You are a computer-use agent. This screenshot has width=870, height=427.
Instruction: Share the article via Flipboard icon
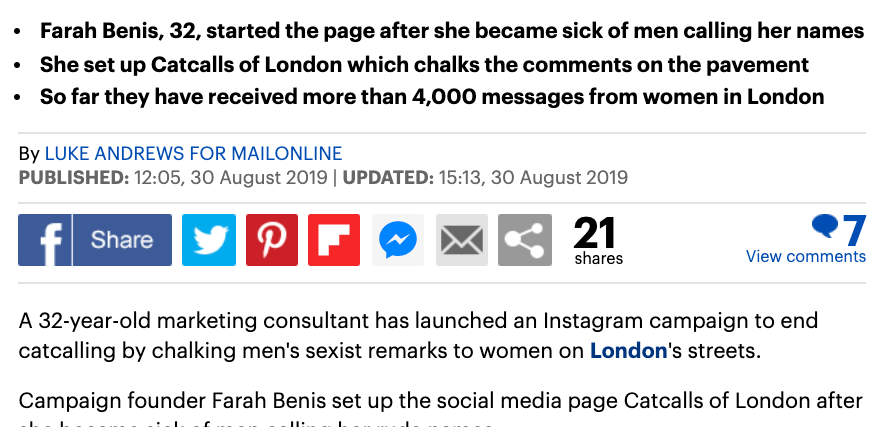pyautogui.click(x=334, y=240)
